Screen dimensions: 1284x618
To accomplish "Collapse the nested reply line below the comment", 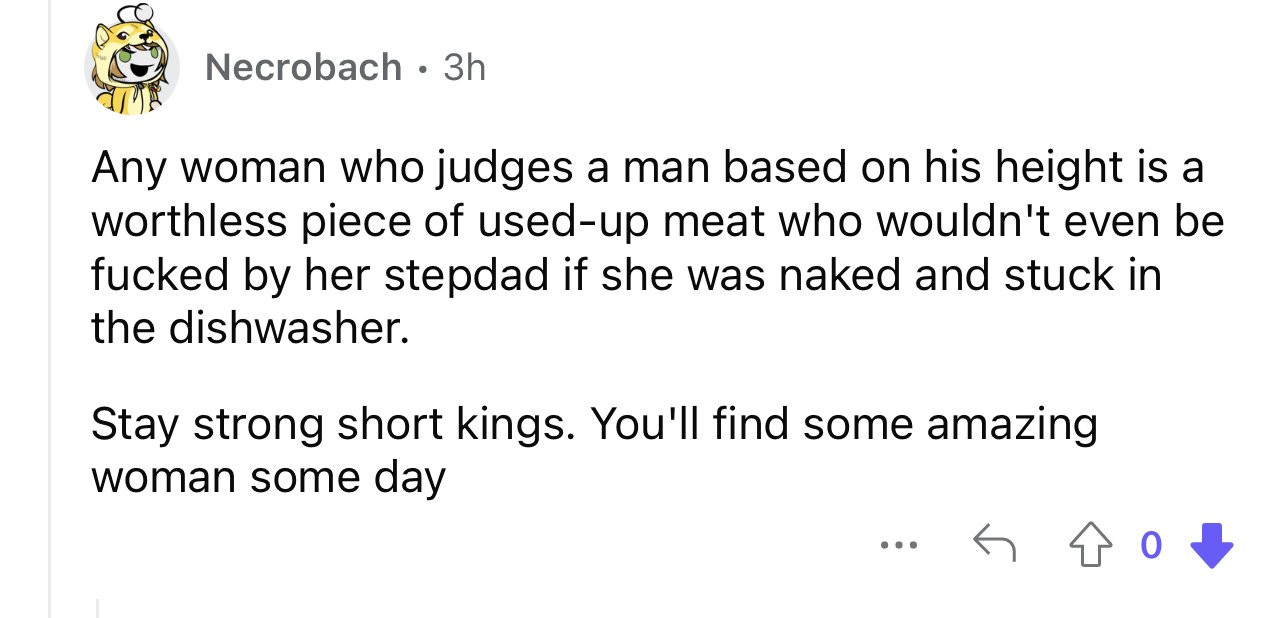I will point(98,608).
